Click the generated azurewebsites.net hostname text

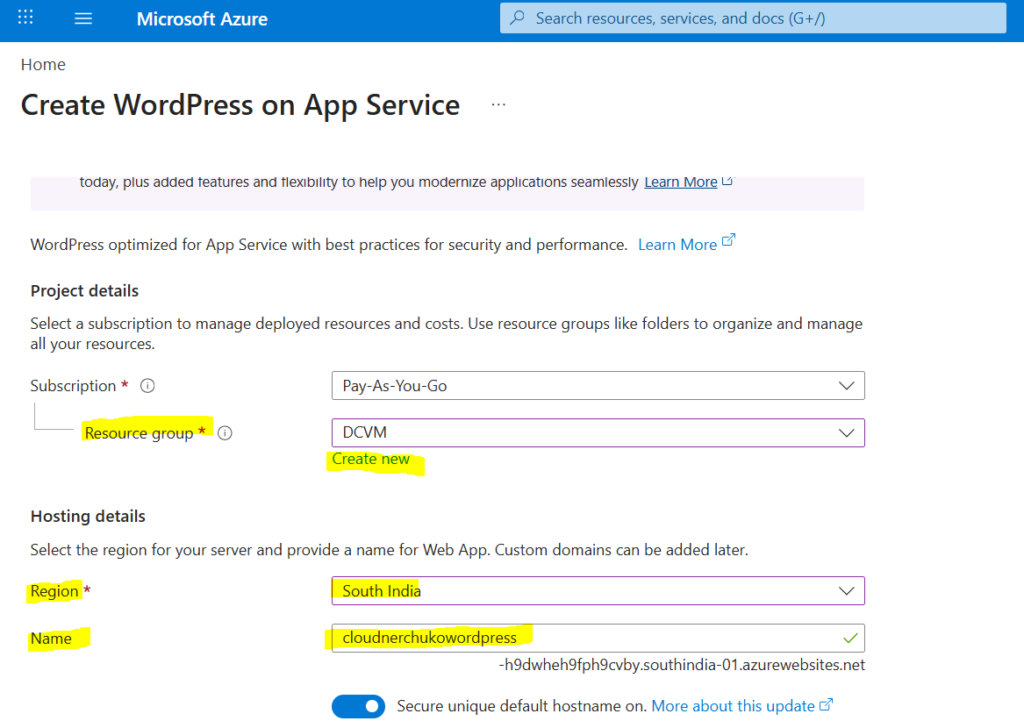[x=682, y=665]
